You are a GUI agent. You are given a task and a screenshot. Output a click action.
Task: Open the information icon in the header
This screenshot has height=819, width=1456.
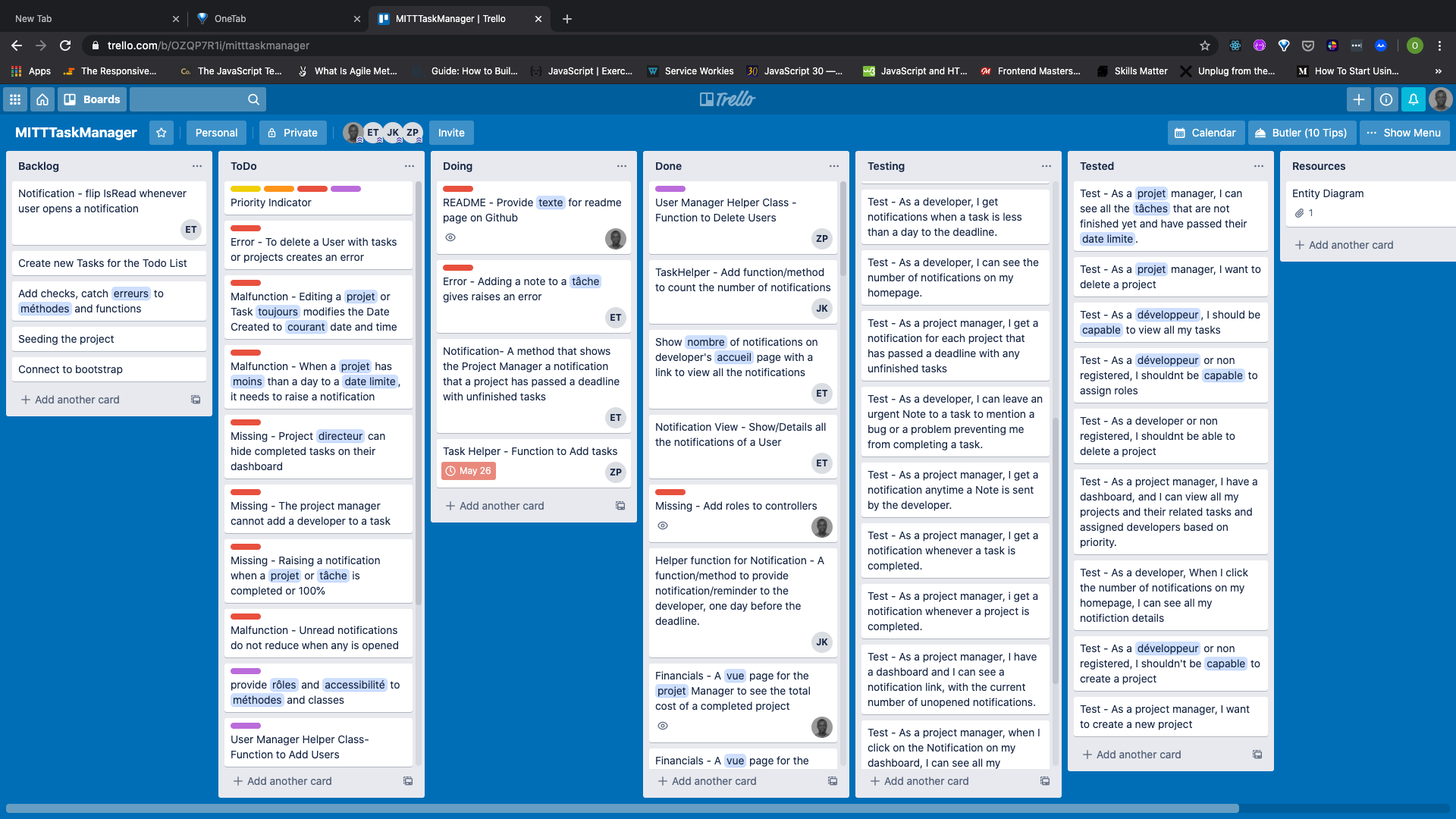point(1385,99)
